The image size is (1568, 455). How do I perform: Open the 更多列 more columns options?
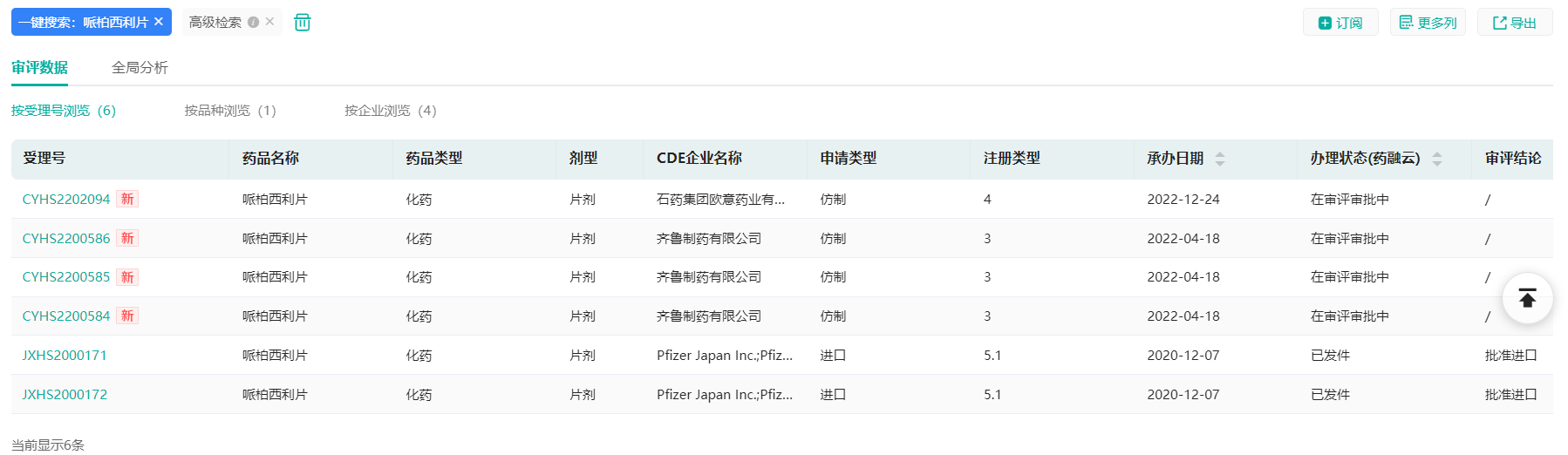[x=1428, y=23]
